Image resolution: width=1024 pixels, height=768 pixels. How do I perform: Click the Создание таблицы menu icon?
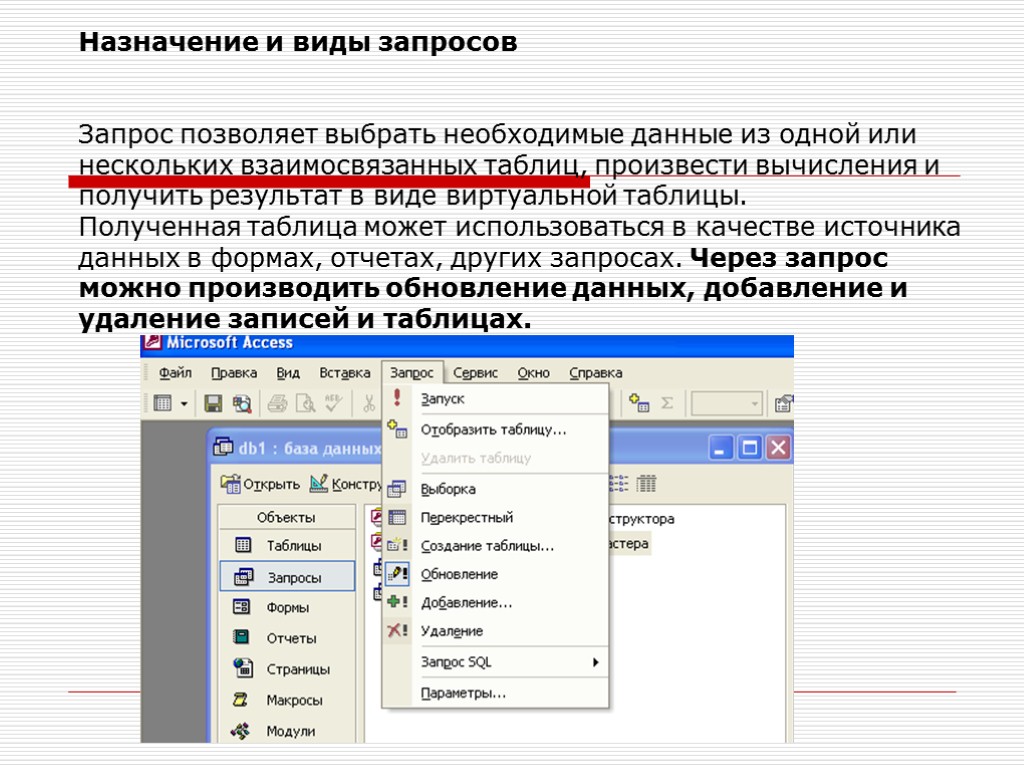click(397, 545)
